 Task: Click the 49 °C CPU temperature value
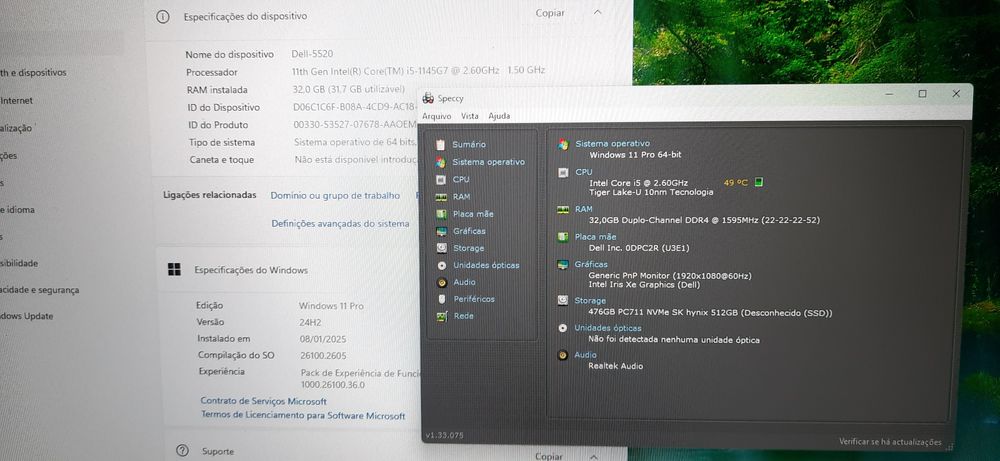pos(735,183)
